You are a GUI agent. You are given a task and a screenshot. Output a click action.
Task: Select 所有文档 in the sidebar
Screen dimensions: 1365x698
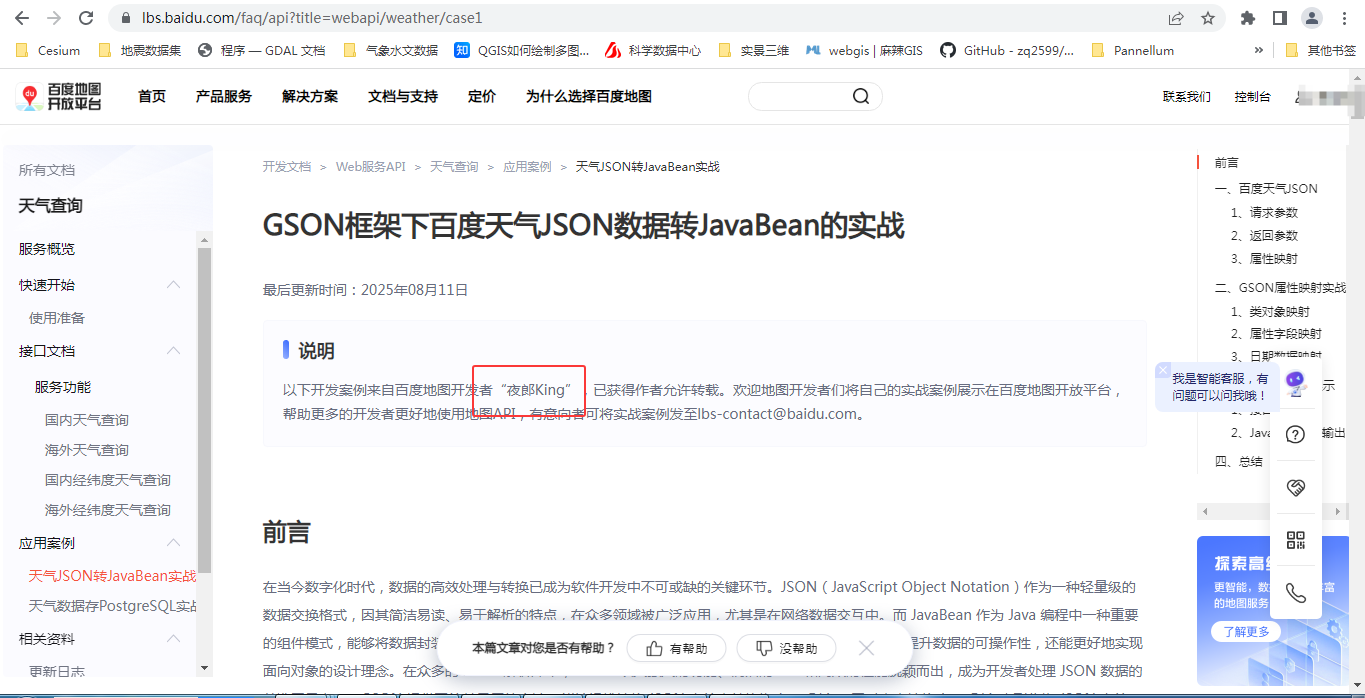click(x=47, y=170)
